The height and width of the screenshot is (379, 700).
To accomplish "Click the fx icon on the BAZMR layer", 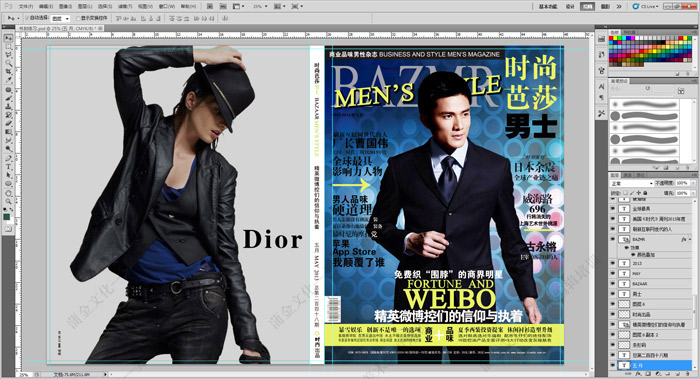I will (683, 239).
